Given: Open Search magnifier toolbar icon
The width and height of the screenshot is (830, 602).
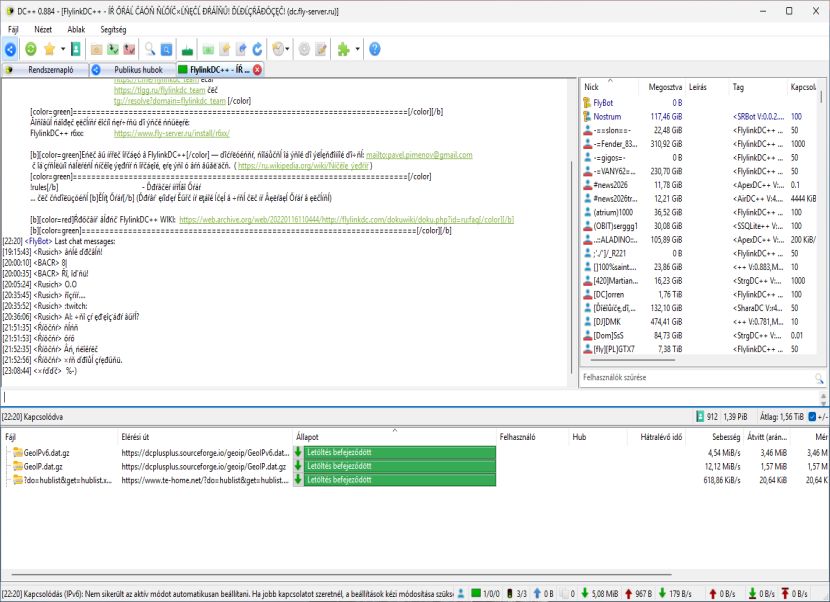Looking at the screenshot, I should [x=150, y=49].
